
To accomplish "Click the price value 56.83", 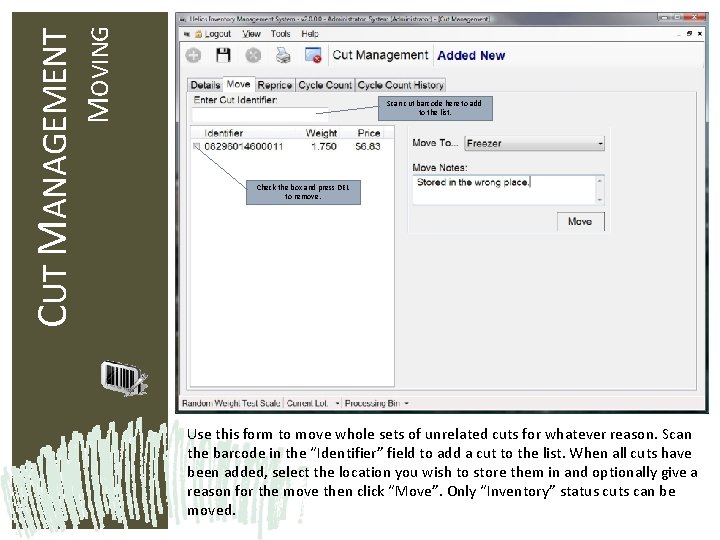I will click(368, 146).
